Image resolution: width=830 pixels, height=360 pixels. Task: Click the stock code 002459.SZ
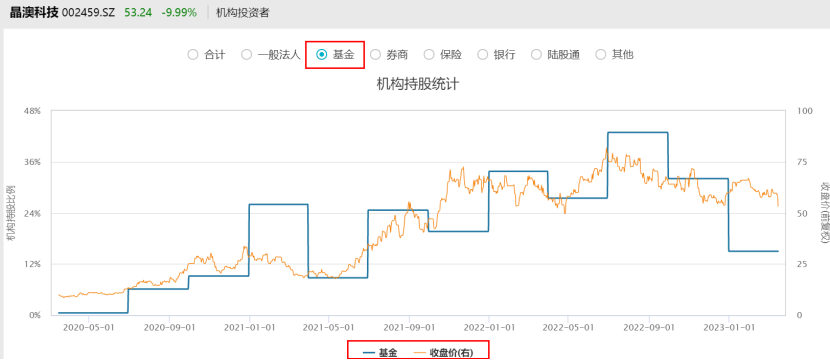88,13
